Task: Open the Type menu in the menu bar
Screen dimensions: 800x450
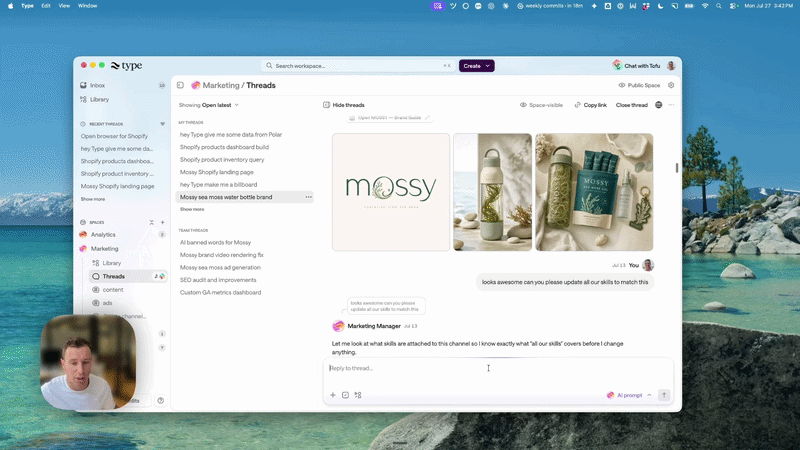Action: coord(28,6)
